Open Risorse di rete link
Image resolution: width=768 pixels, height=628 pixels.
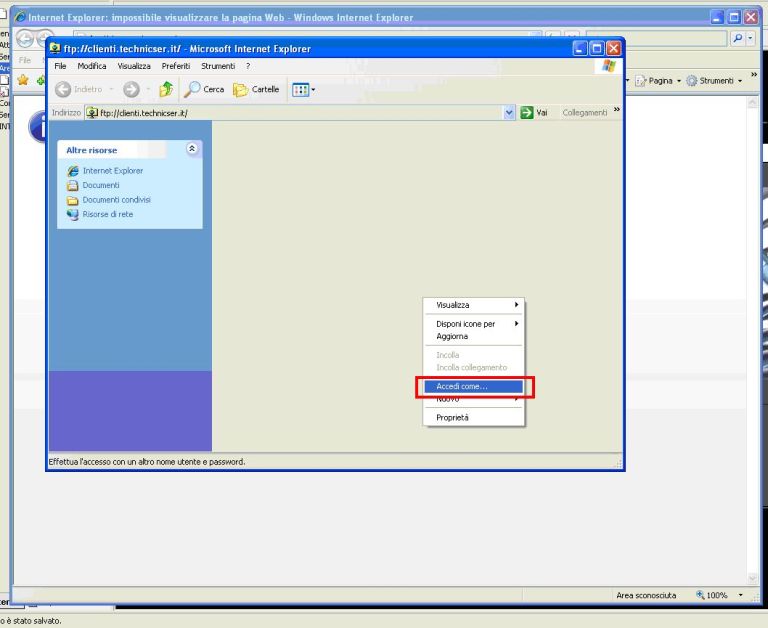coord(108,214)
